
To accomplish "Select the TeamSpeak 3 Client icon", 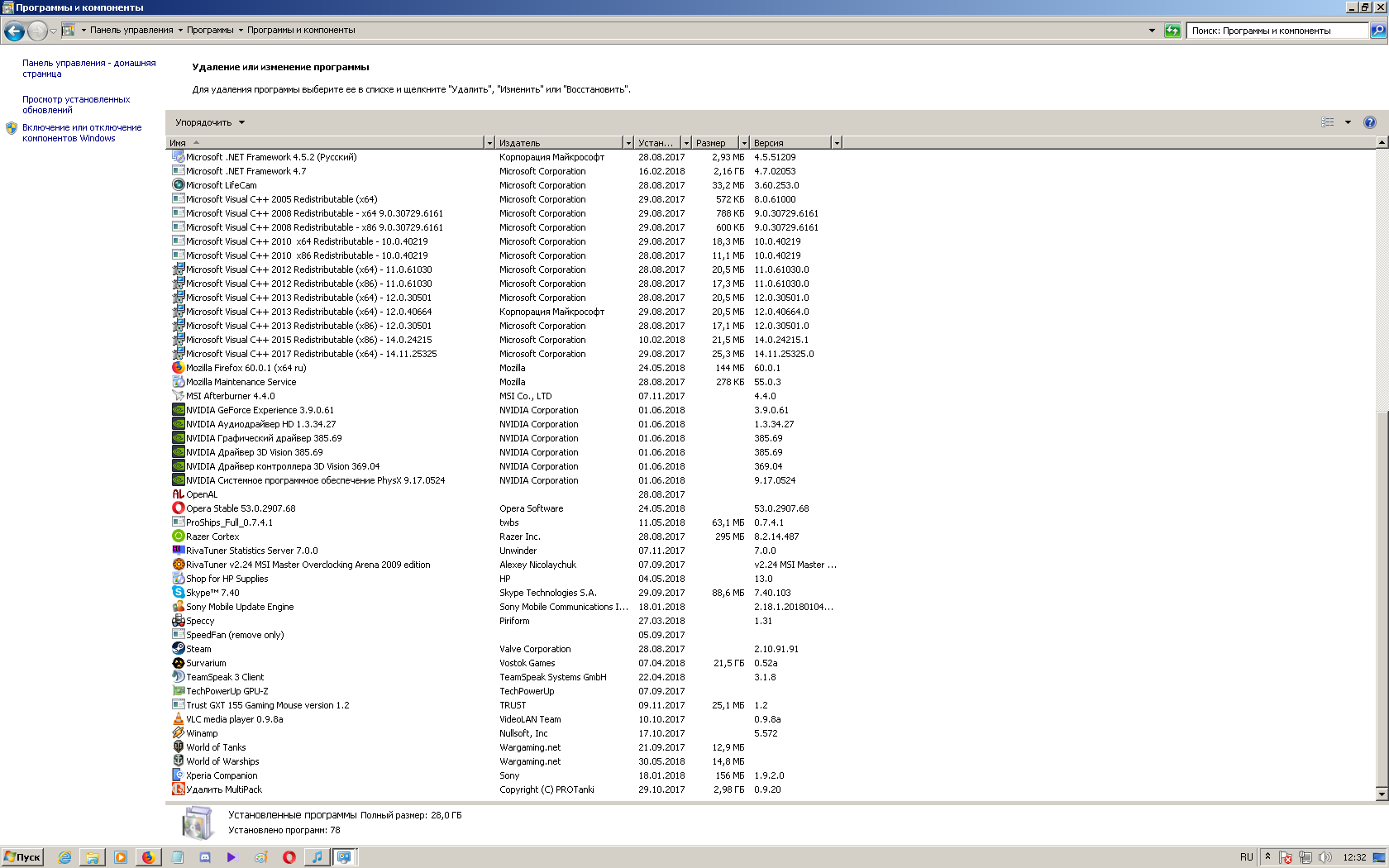I will (178, 677).
